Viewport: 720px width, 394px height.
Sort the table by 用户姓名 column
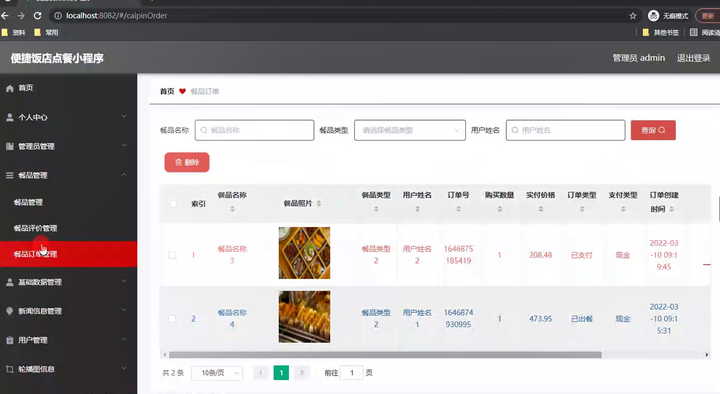pyautogui.click(x=417, y=209)
